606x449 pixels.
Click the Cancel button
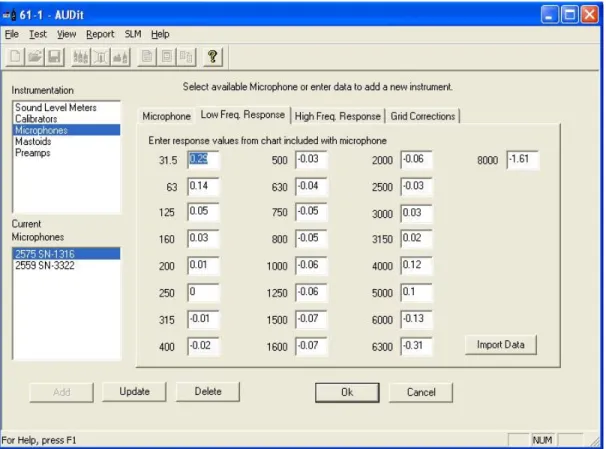[421, 393]
